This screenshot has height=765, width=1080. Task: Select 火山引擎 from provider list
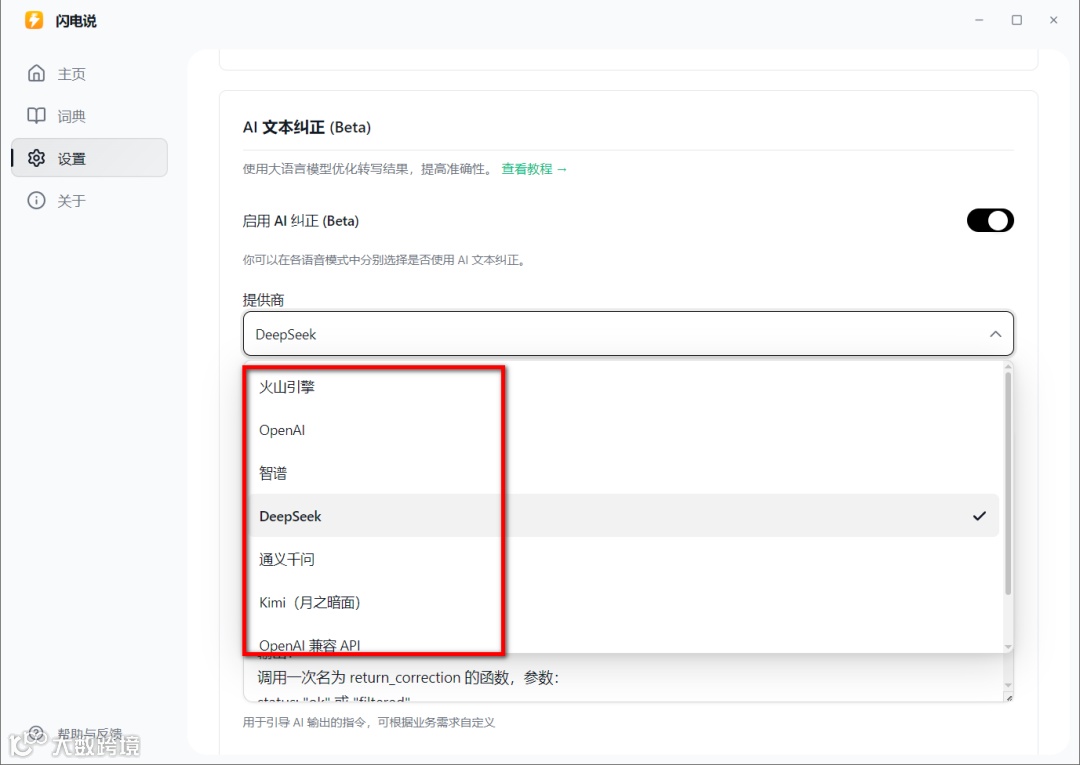[624, 387]
